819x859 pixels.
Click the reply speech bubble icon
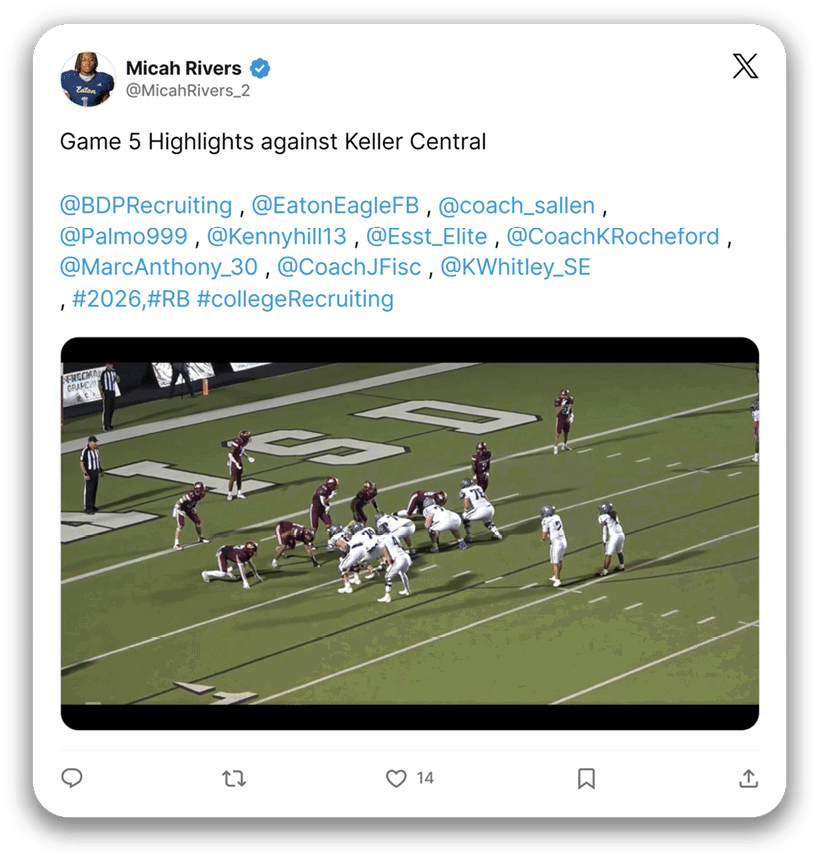pyautogui.click(x=72, y=778)
